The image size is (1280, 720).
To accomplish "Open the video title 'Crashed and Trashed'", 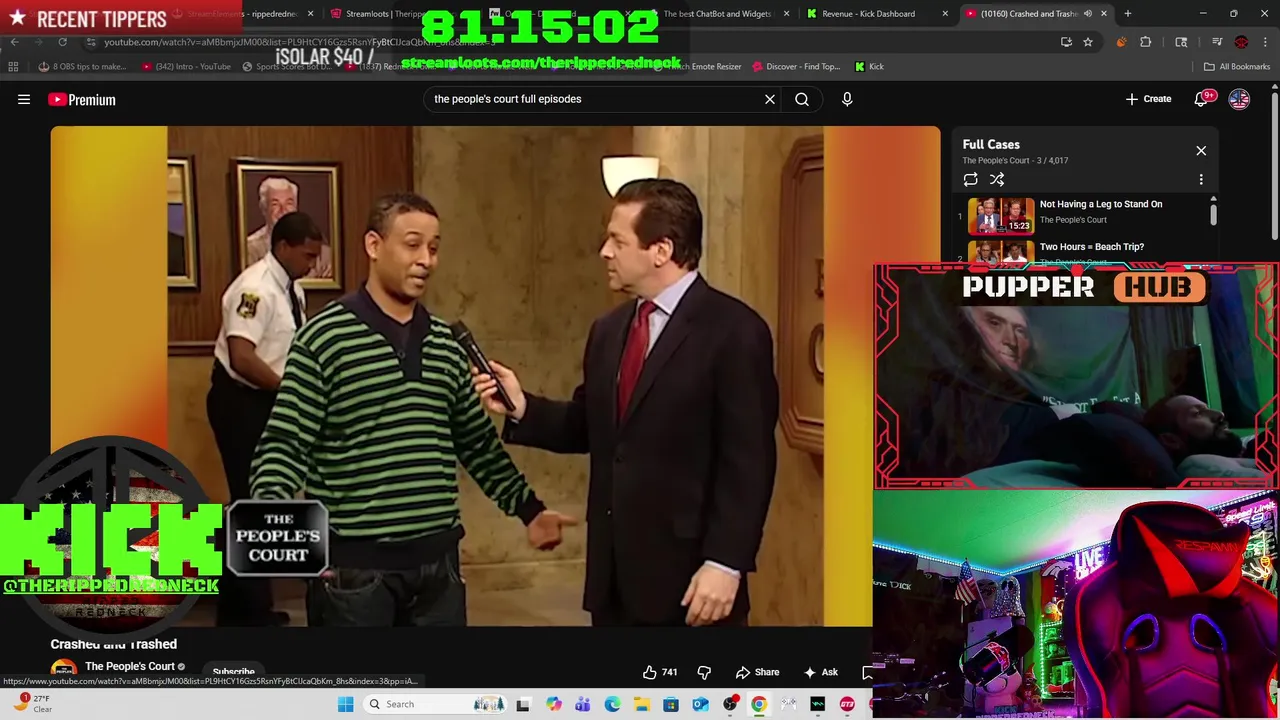I will tap(114, 644).
